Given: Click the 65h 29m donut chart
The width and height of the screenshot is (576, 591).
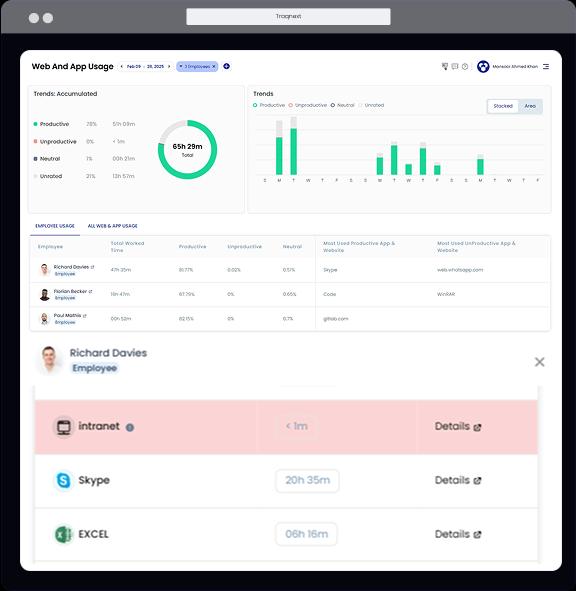Looking at the screenshot, I should tap(187, 150).
